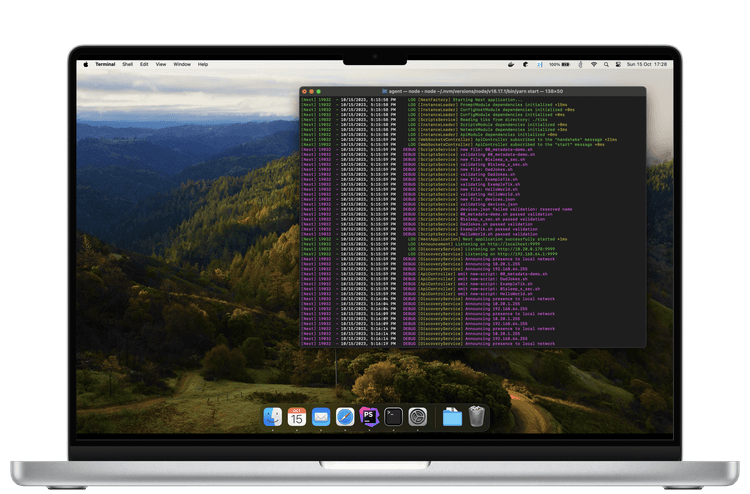
Task: Open Control Center from menu bar
Action: (x=618, y=64)
